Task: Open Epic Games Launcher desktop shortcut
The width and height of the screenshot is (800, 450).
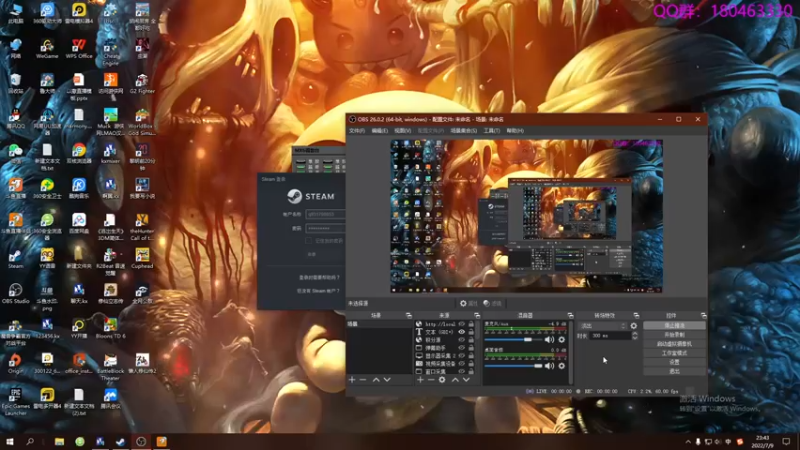Action: [15, 402]
